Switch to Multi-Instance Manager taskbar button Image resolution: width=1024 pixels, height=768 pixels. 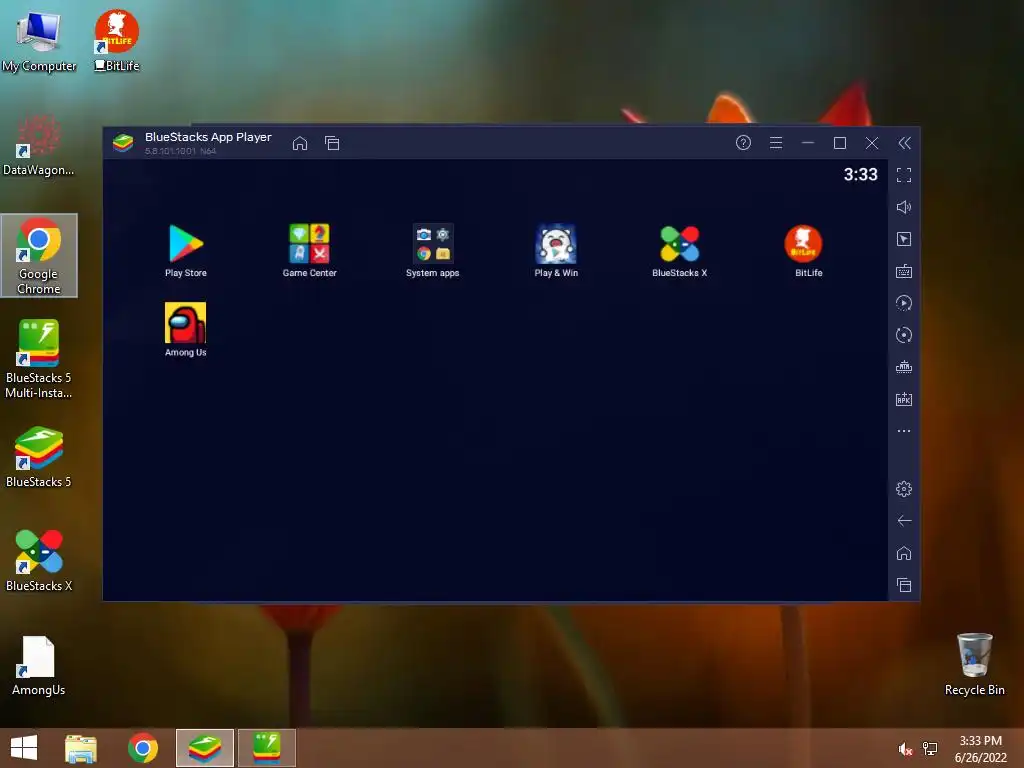click(x=266, y=748)
